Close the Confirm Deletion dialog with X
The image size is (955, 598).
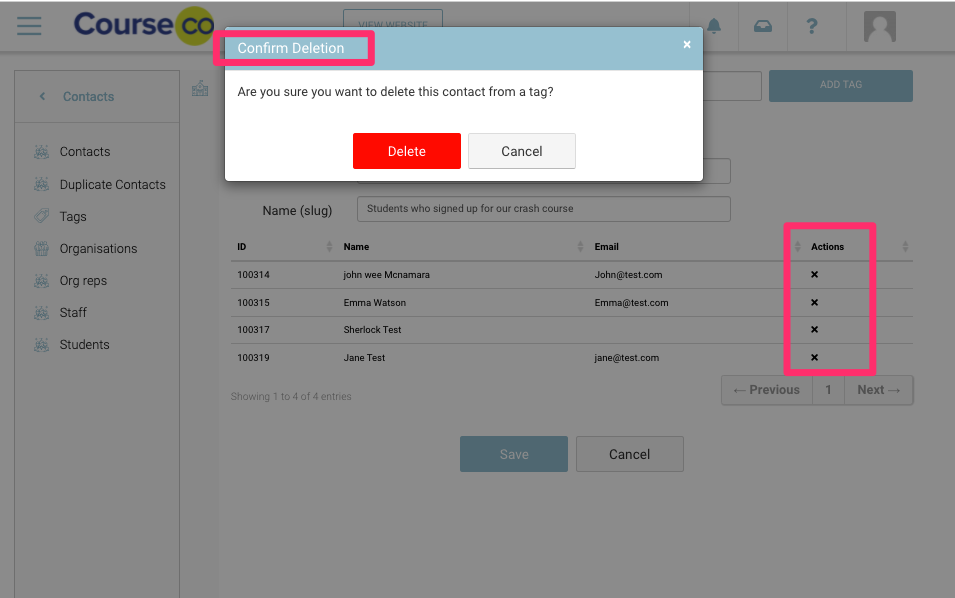tap(687, 45)
